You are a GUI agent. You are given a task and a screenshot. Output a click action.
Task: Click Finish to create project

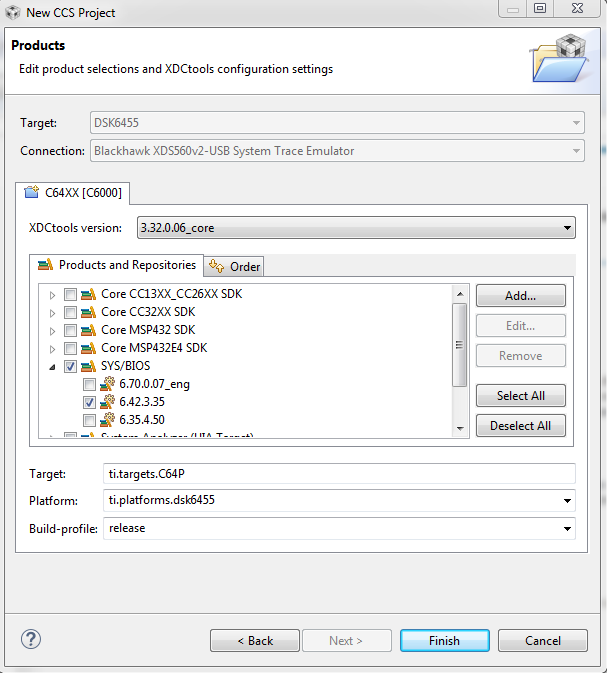point(445,641)
